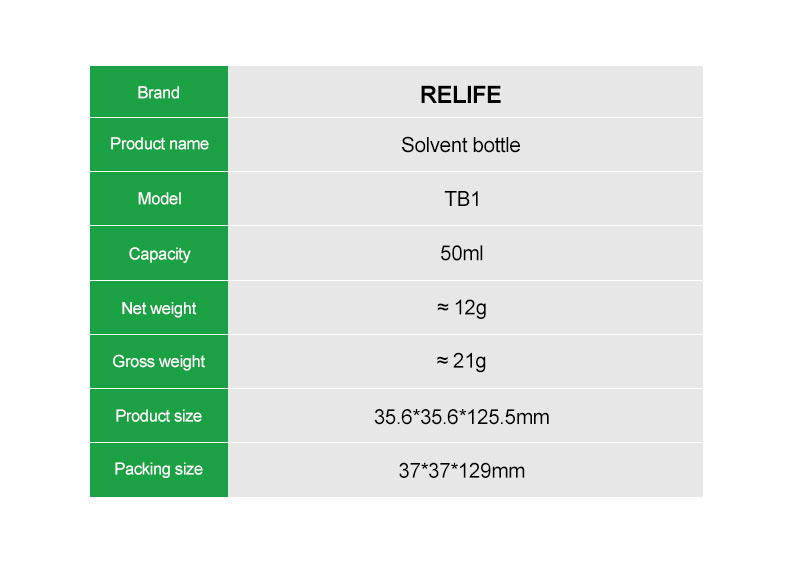
Task: Select the Solvent bottle value
Action: 460,145
